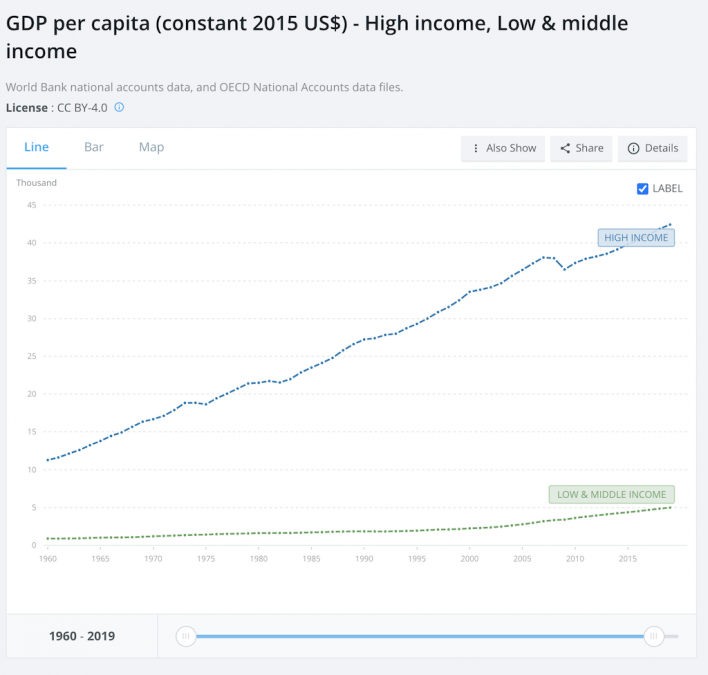The width and height of the screenshot is (708, 675).
Task: Switch to the Bar chart tab
Action: (x=94, y=147)
